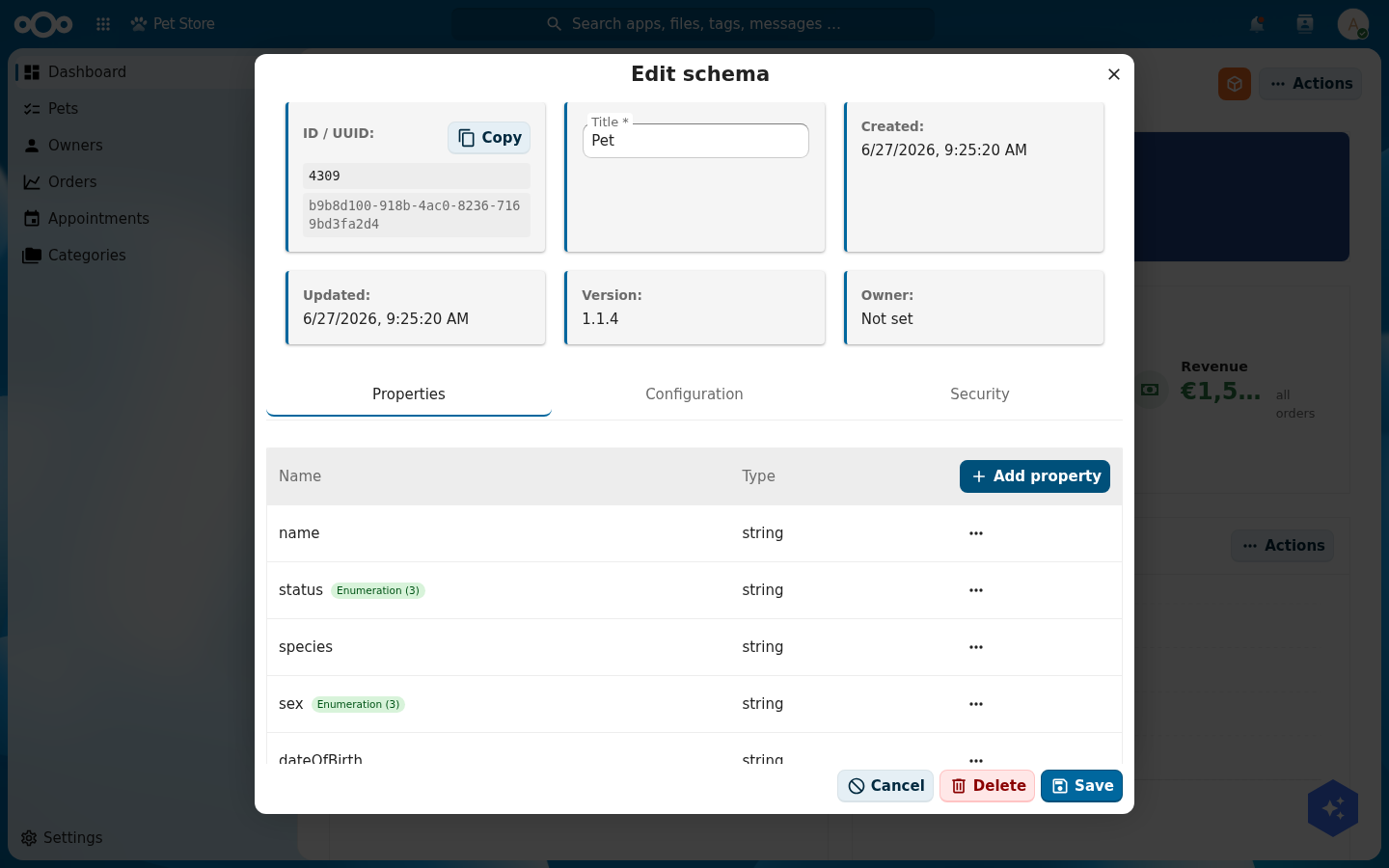Image resolution: width=1389 pixels, height=868 pixels.
Task: Save the schema changes
Action: coord(1081,786)
